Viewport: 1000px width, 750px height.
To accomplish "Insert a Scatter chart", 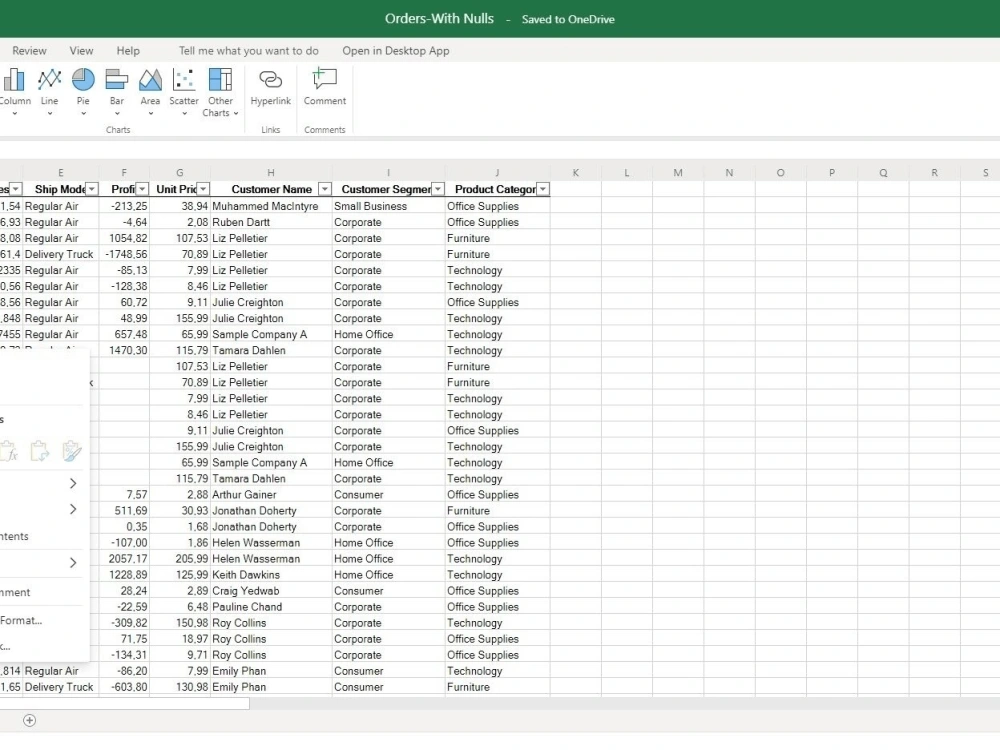I will pos(184,86).
